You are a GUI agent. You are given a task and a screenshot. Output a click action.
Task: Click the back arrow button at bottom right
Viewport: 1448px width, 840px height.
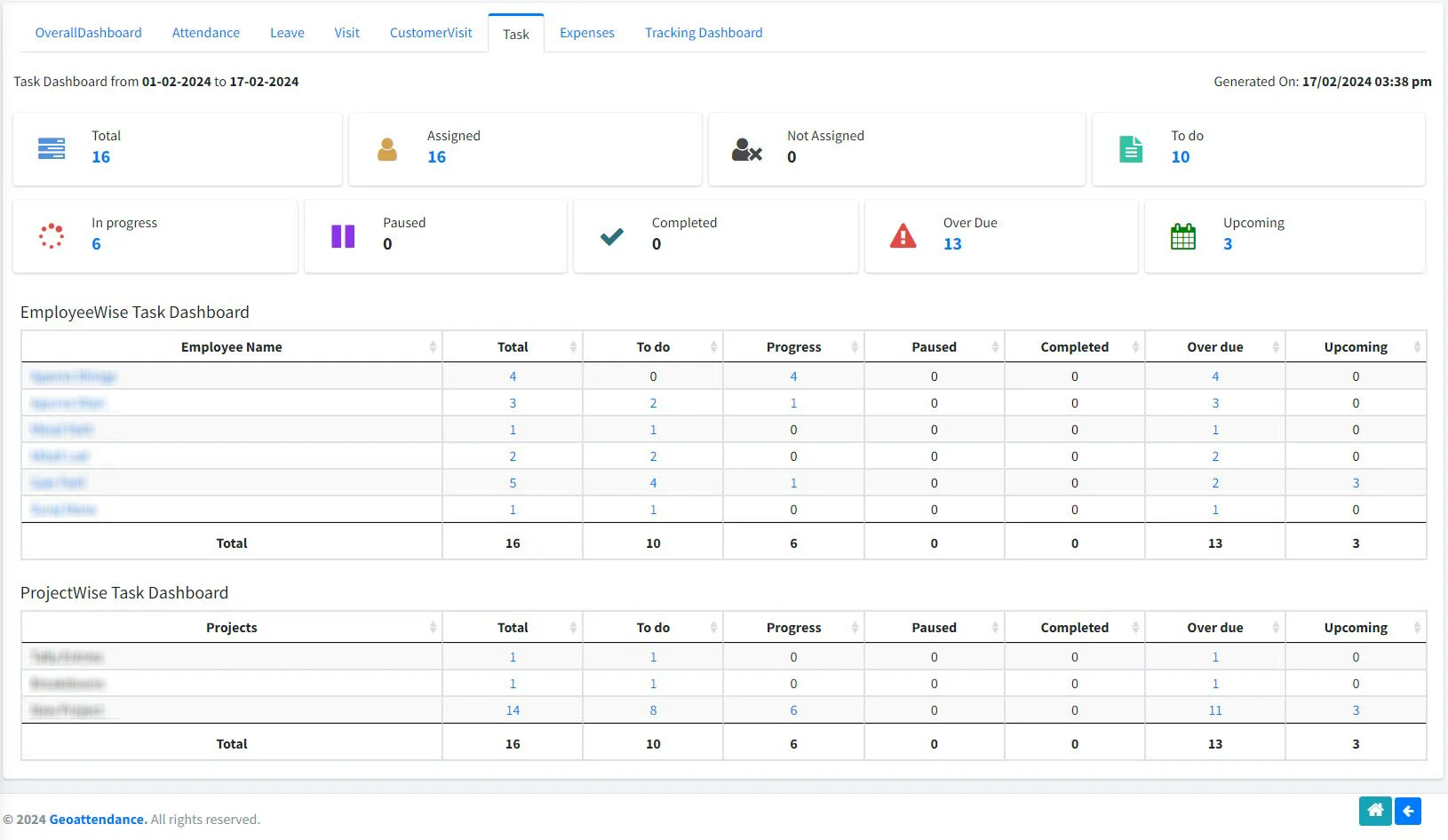[x=1408, y=811]
